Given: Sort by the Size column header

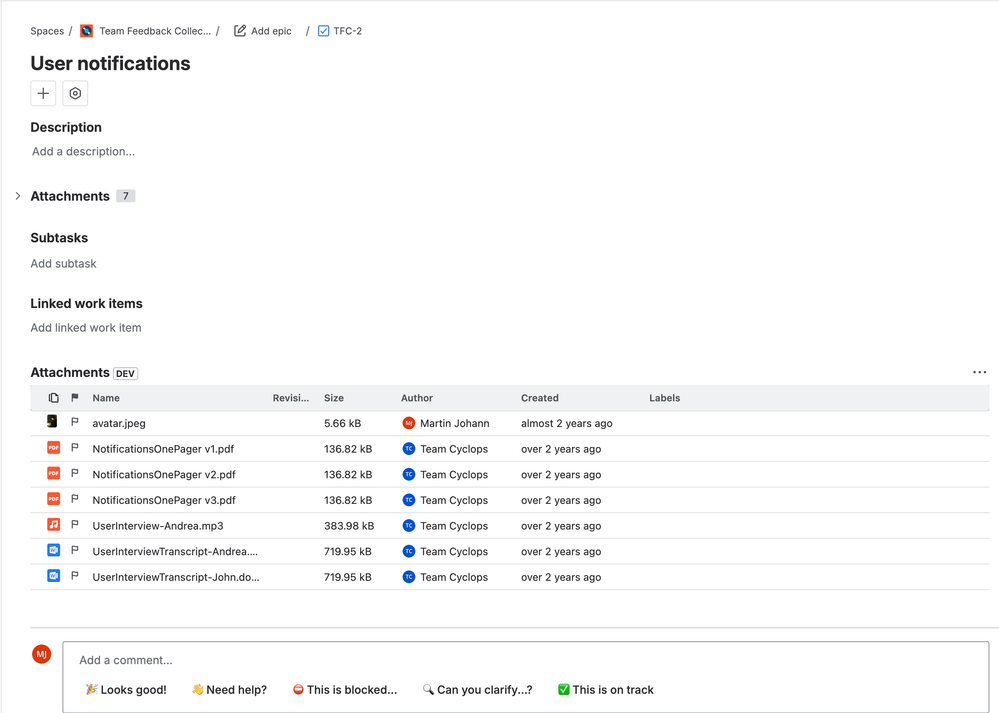Looking at the screenshot, I should tap(334, 398).
